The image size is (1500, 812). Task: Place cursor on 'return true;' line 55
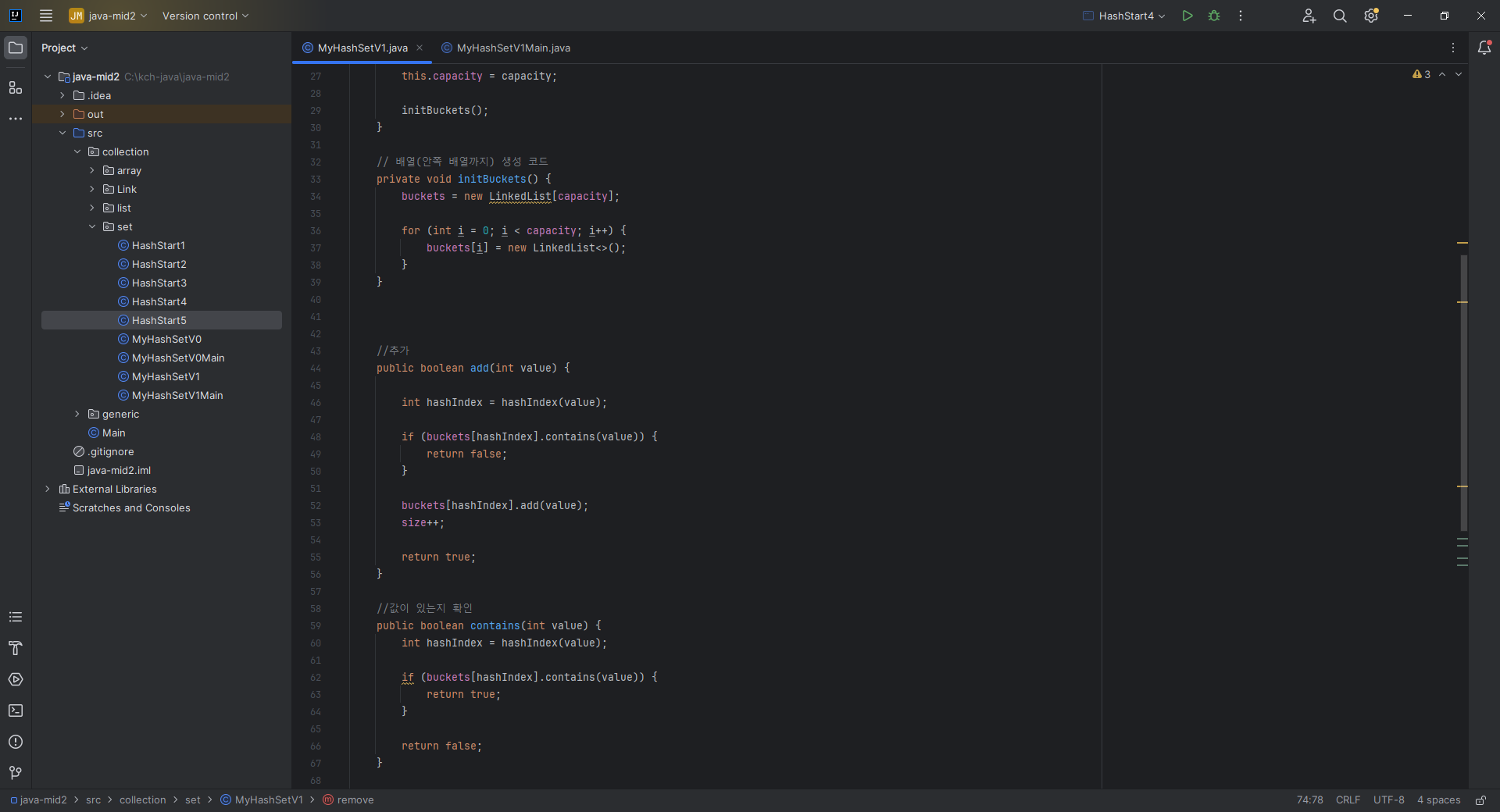click(438, 557)
